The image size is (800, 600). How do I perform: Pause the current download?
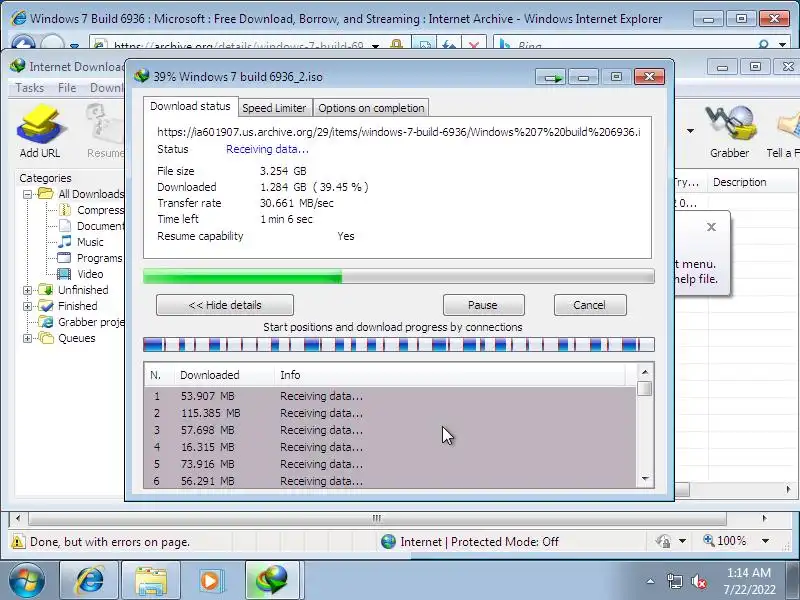(x=483, y=305)
